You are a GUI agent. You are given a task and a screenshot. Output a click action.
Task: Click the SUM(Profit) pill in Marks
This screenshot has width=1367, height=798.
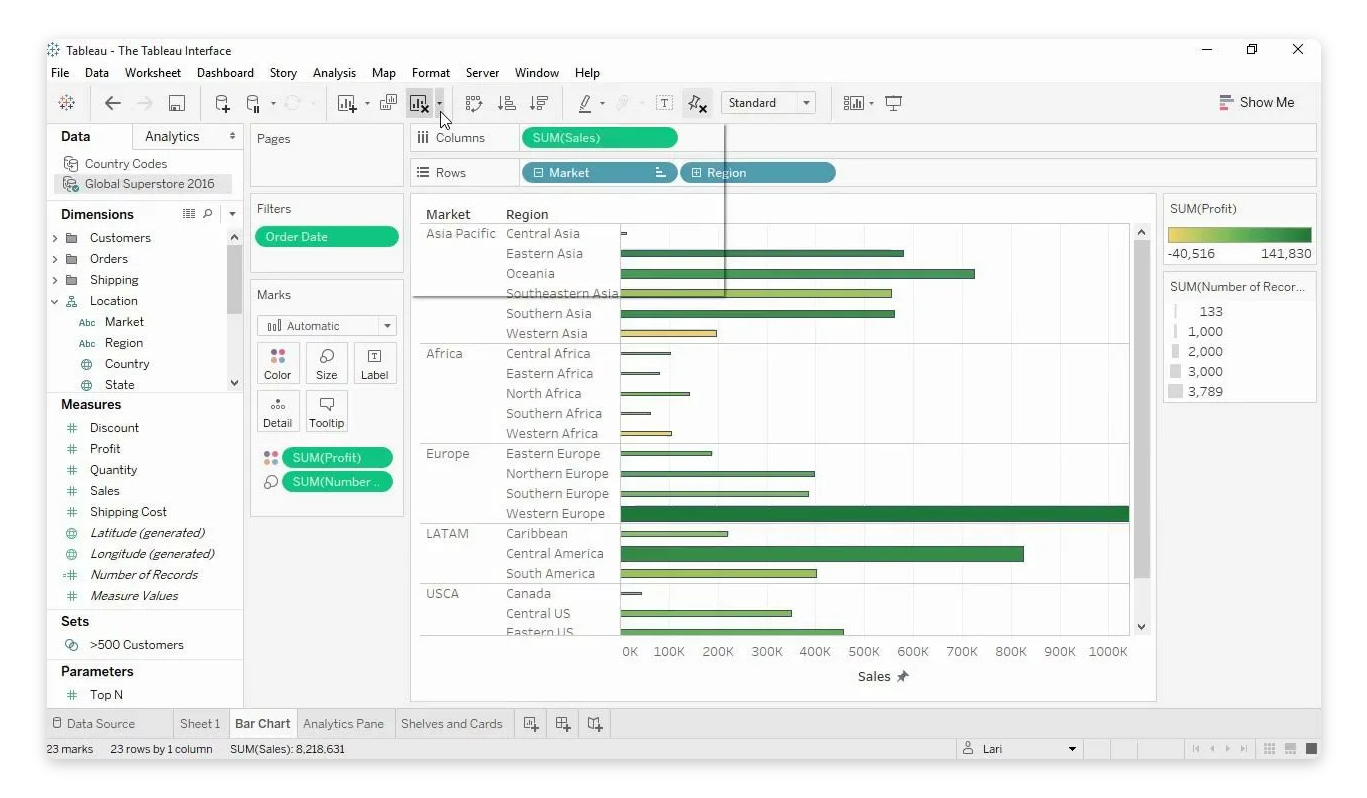point(337,458)
